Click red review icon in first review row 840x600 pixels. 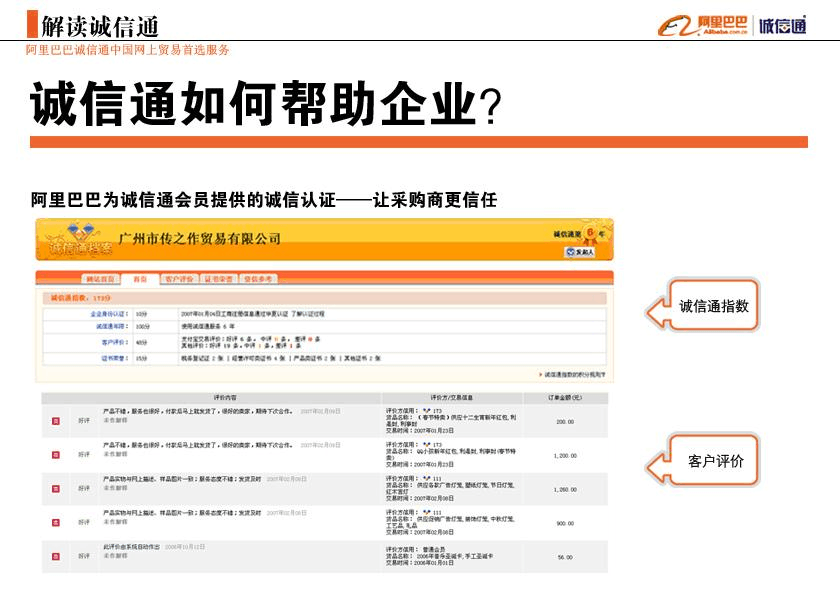[56, 421]
